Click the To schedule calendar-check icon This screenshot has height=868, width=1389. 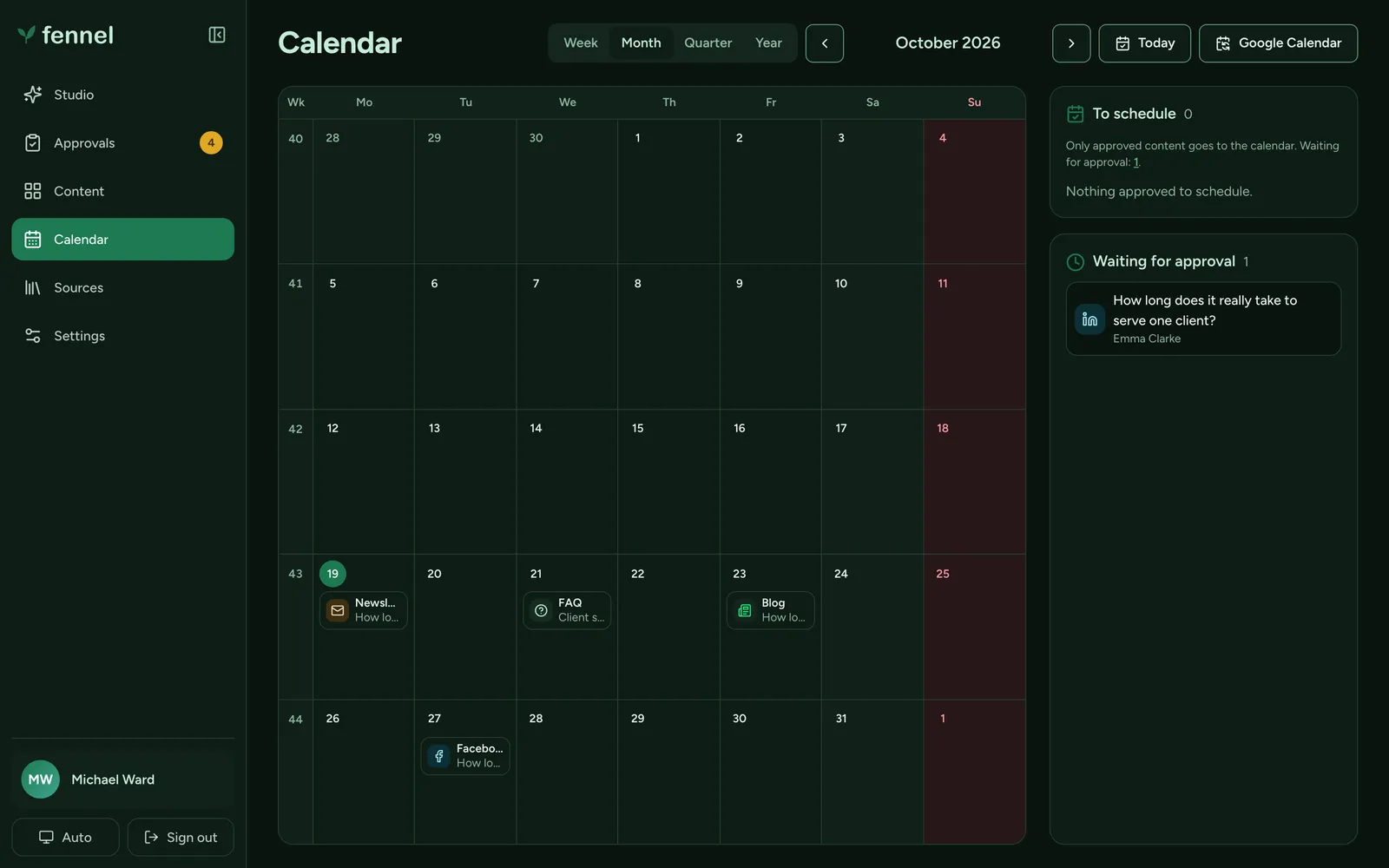[1075, 114]
